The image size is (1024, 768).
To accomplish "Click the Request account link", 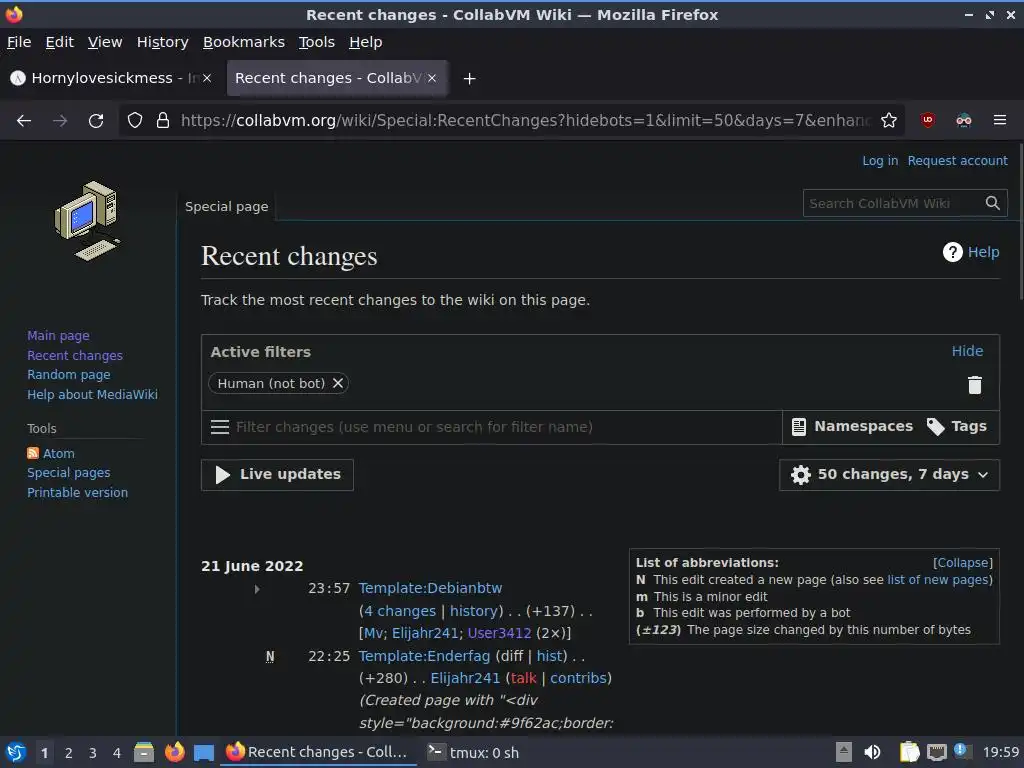I will coord(957,161).
